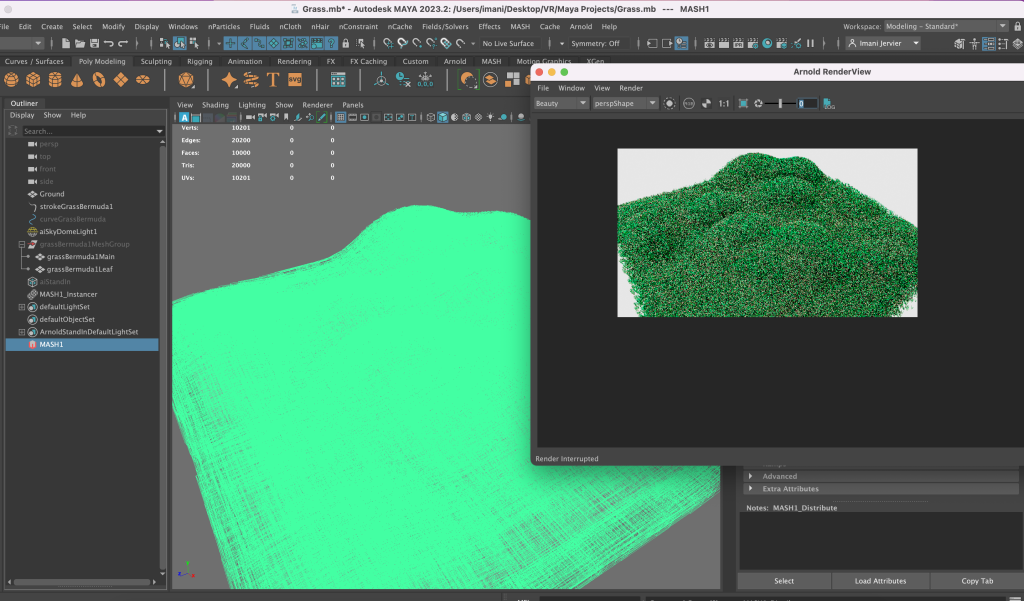Create a polygon sphere from the shelf
The height and width of the screenshot is (601, 1024).
pyautogui.click(x=11, y=80)
